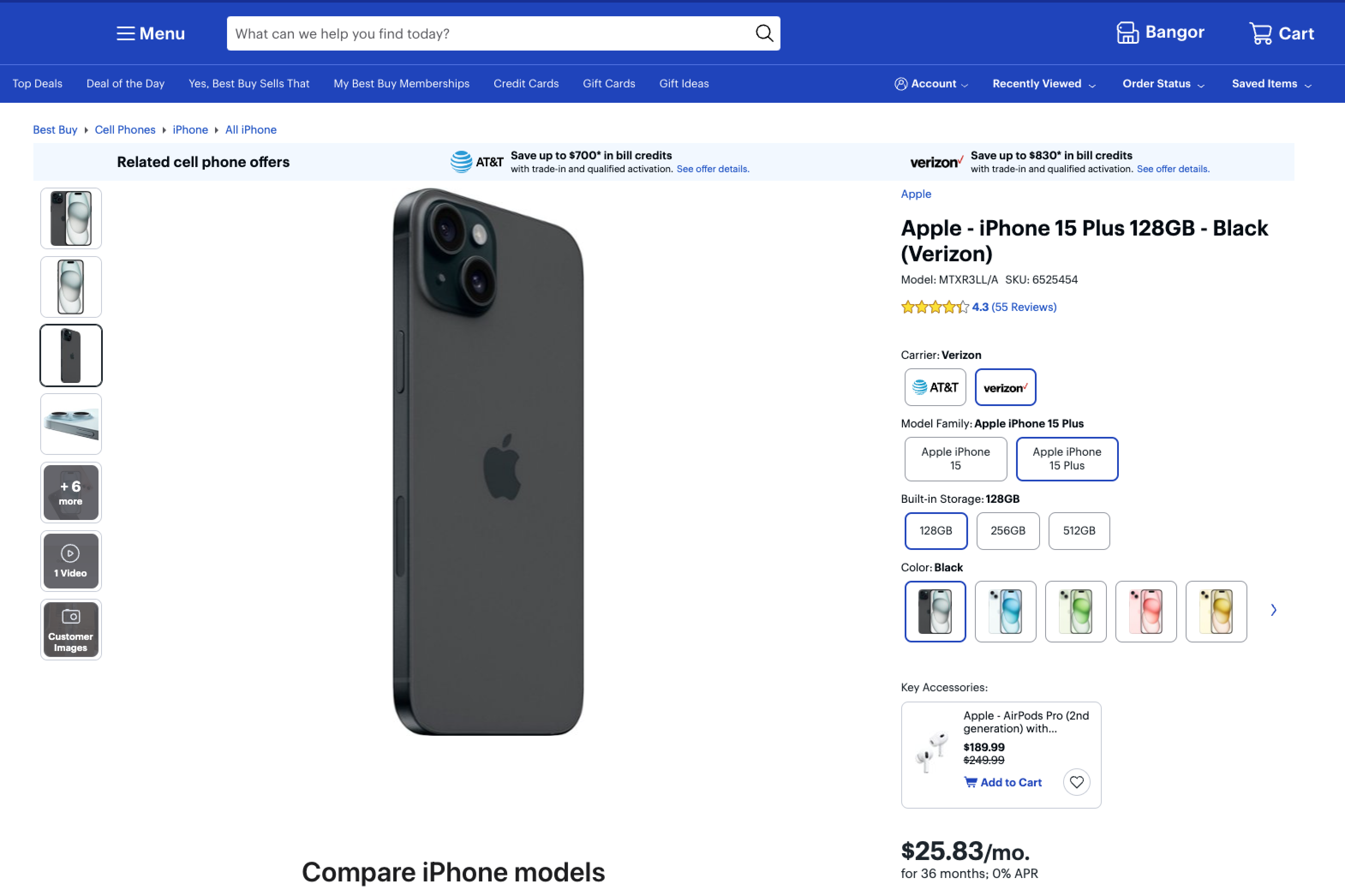
Task: Select AT&T carrier option
Action: [935, 388]
